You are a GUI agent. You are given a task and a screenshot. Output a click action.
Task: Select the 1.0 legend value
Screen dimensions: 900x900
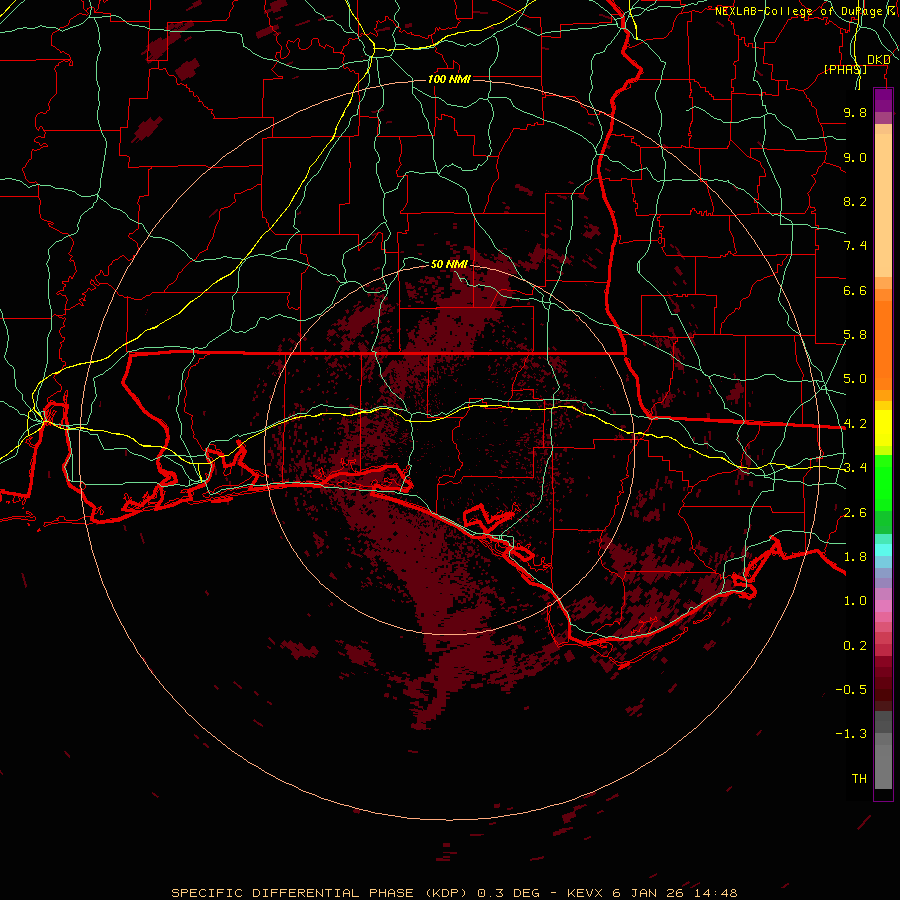(855, 601)
